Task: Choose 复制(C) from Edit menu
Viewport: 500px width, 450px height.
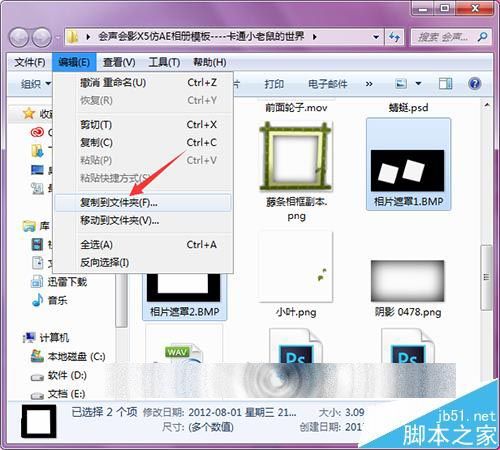Action: (x=143, y=142)
